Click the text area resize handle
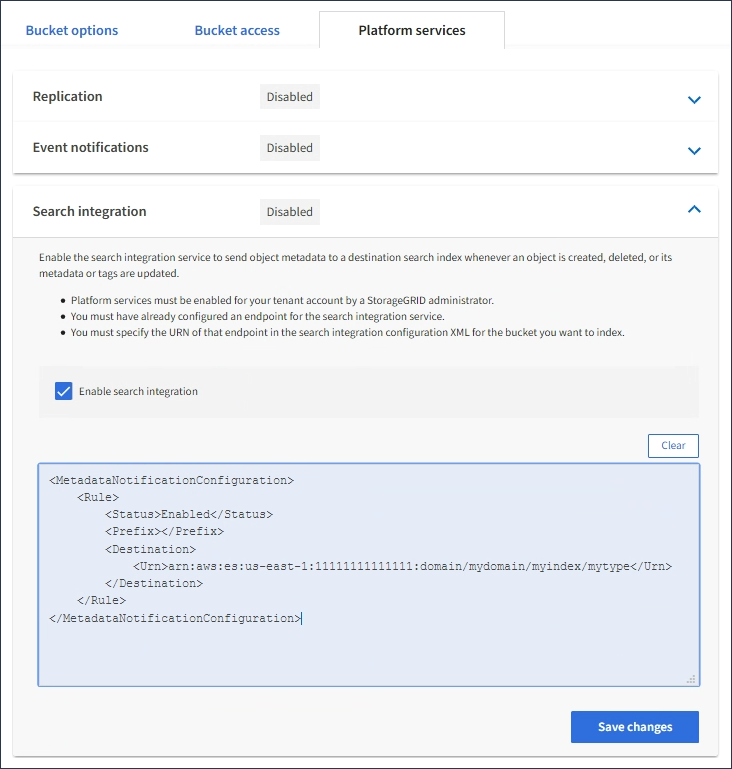 690,678
